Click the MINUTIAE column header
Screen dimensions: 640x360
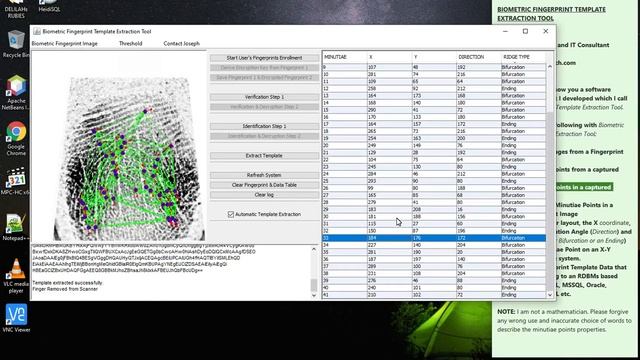point(344,57)
